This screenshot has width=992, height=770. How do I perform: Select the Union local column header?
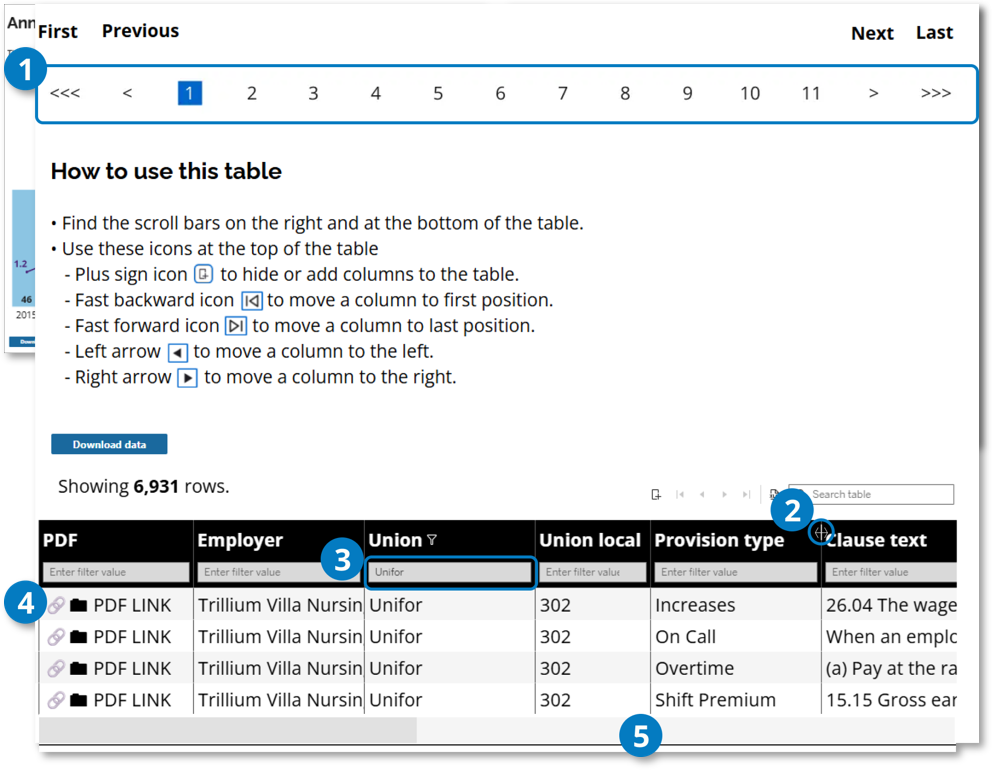tap(590, 540)
